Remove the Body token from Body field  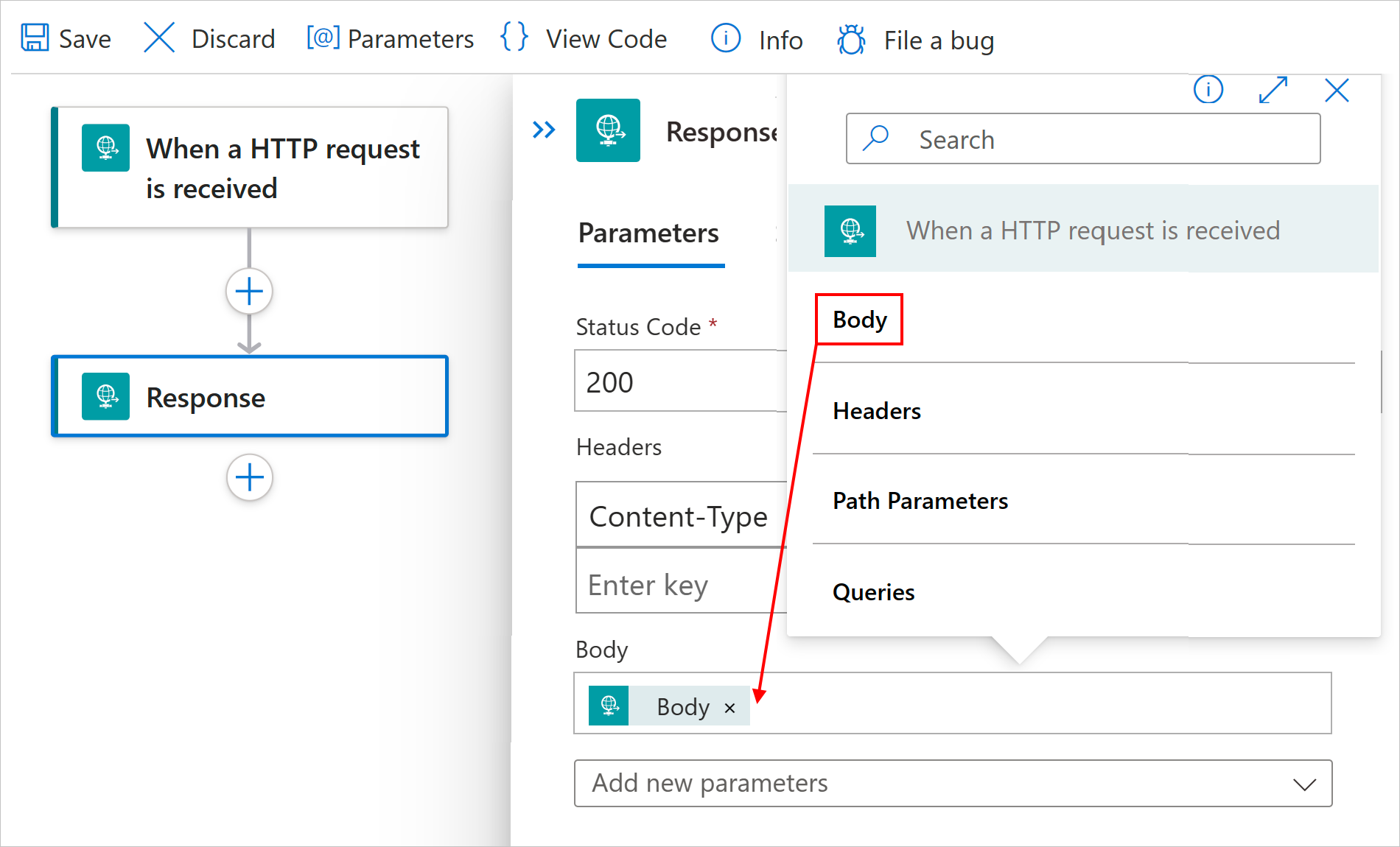tap(730, 708)
